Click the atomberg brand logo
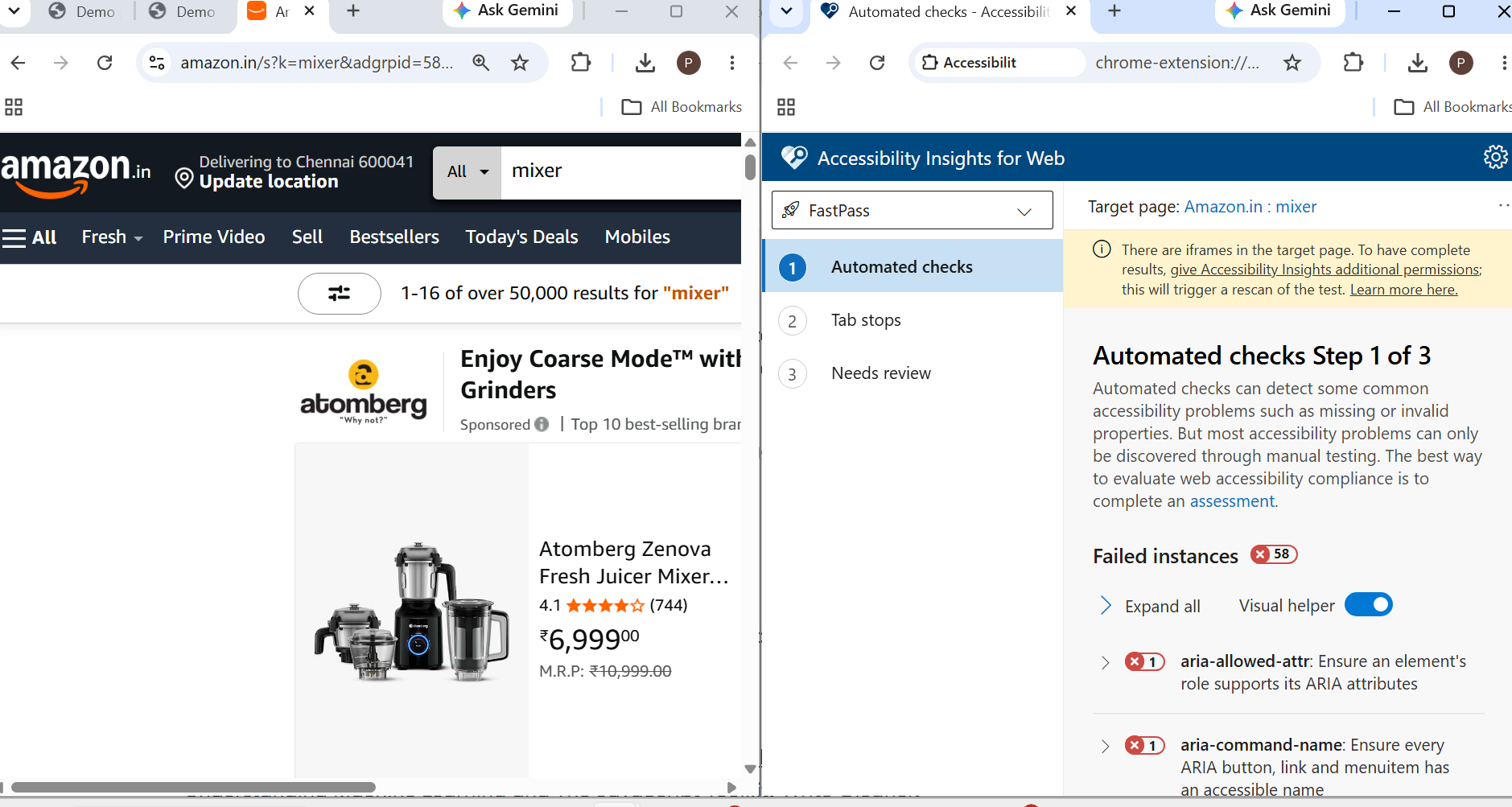The height and width of the screenshot is (807, 1512). 364,392
